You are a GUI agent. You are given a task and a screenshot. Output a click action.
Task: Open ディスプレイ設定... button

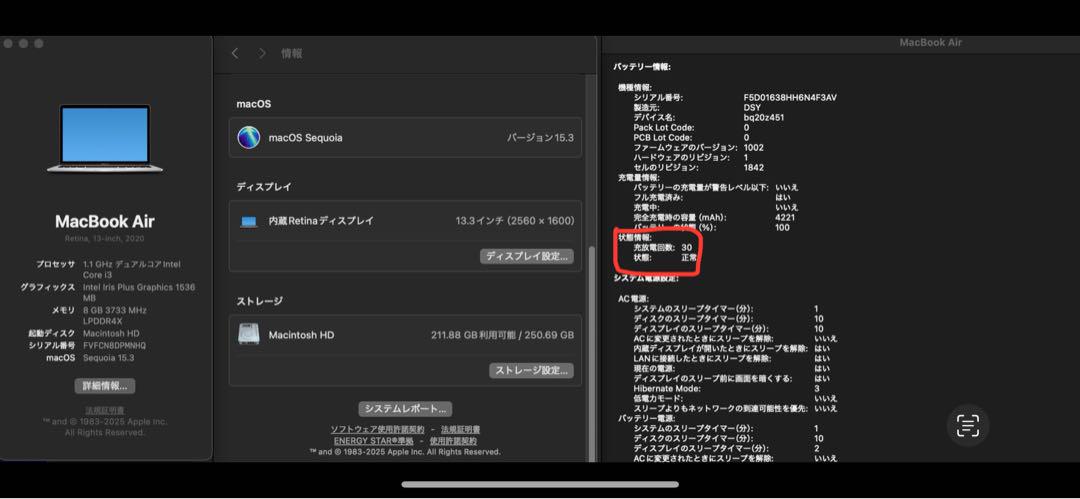click(x=527, y=256)
